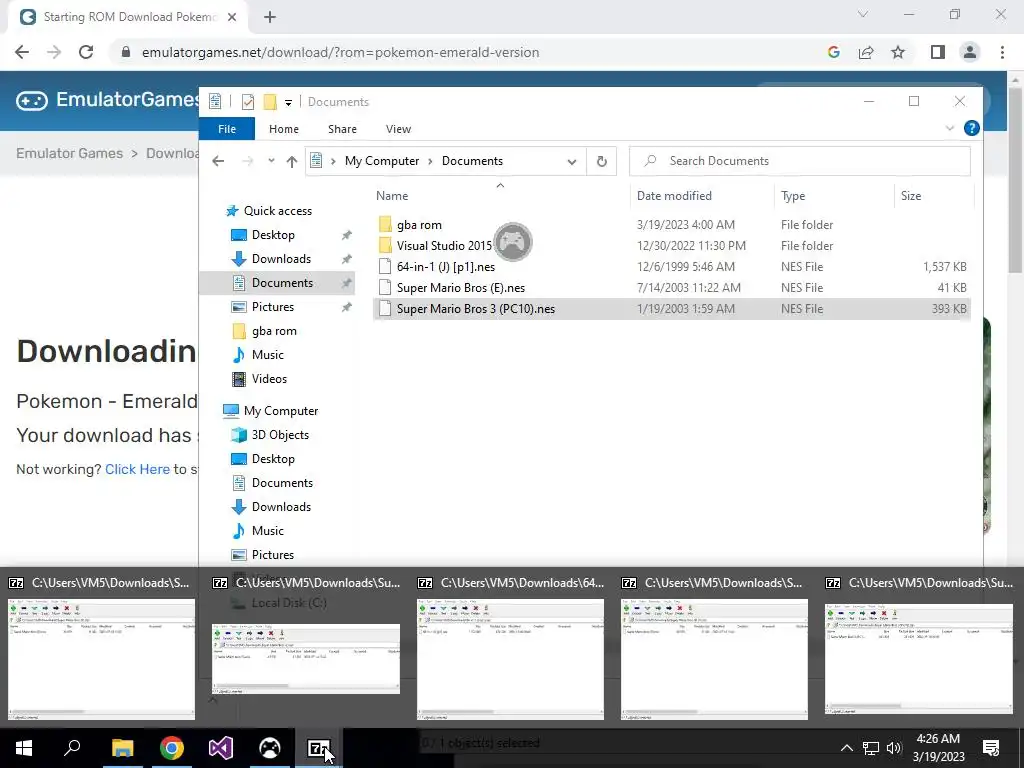Go back in File Explorer

[218, 161]
